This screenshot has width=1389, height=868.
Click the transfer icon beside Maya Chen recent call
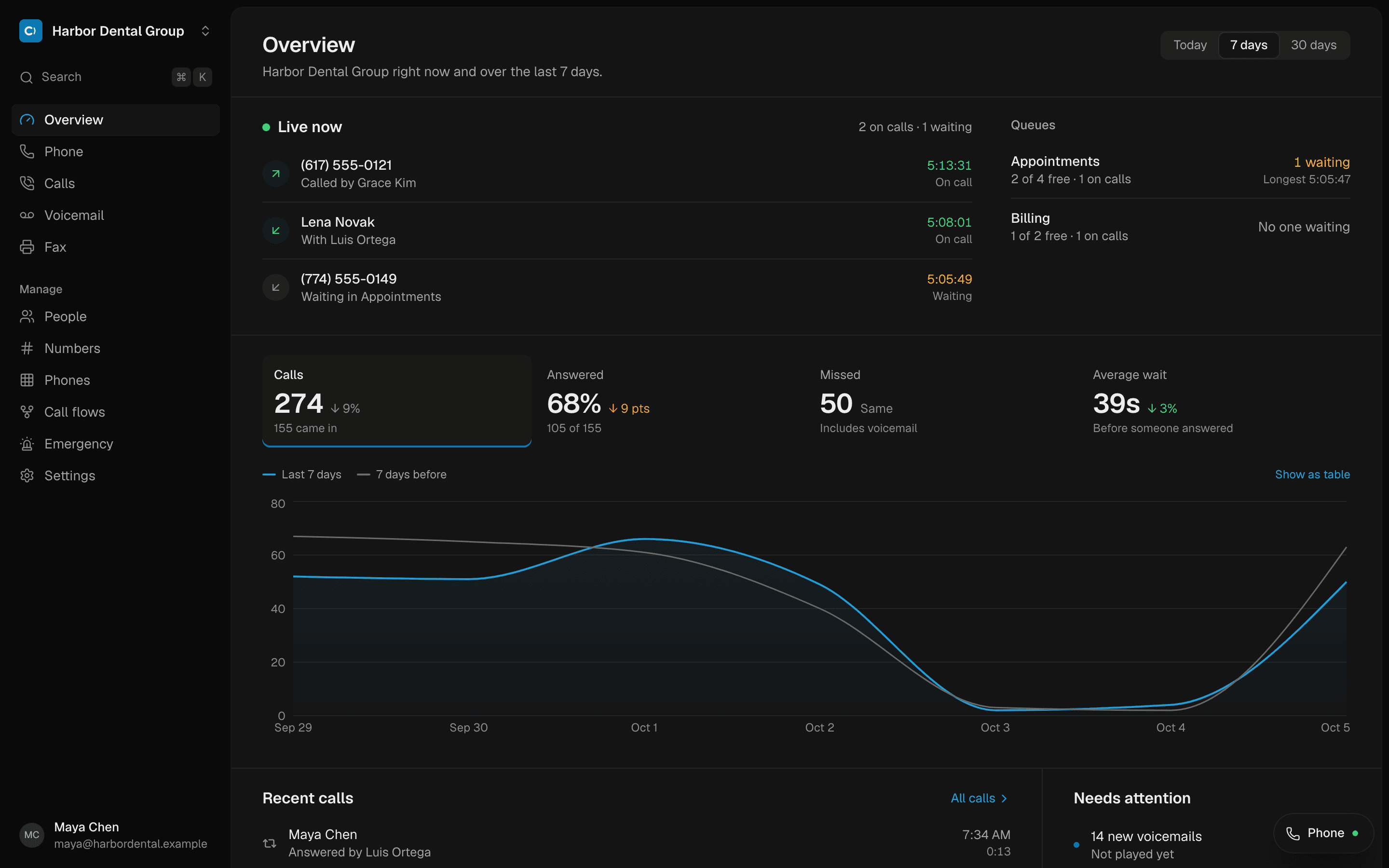point(270,843)
